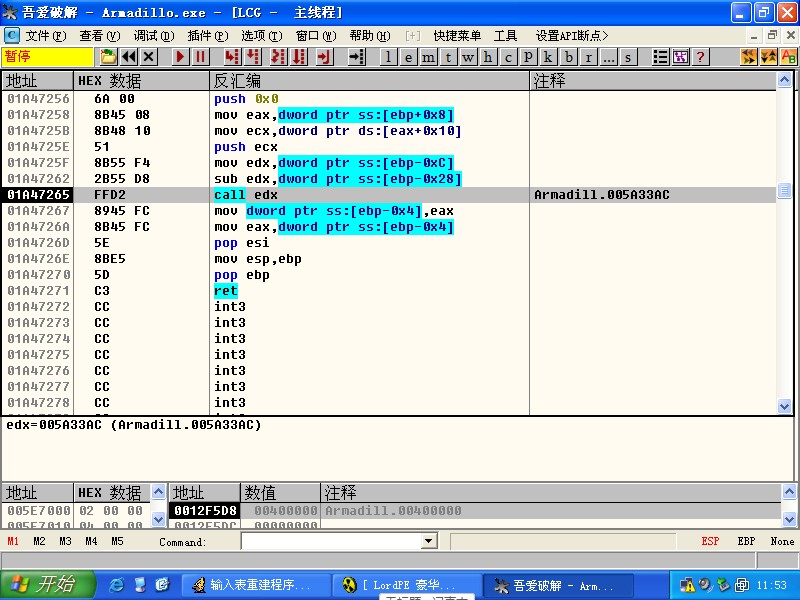Open the LordPE taskbar button
The image size is (800, 600).
[x=407, y=585]
